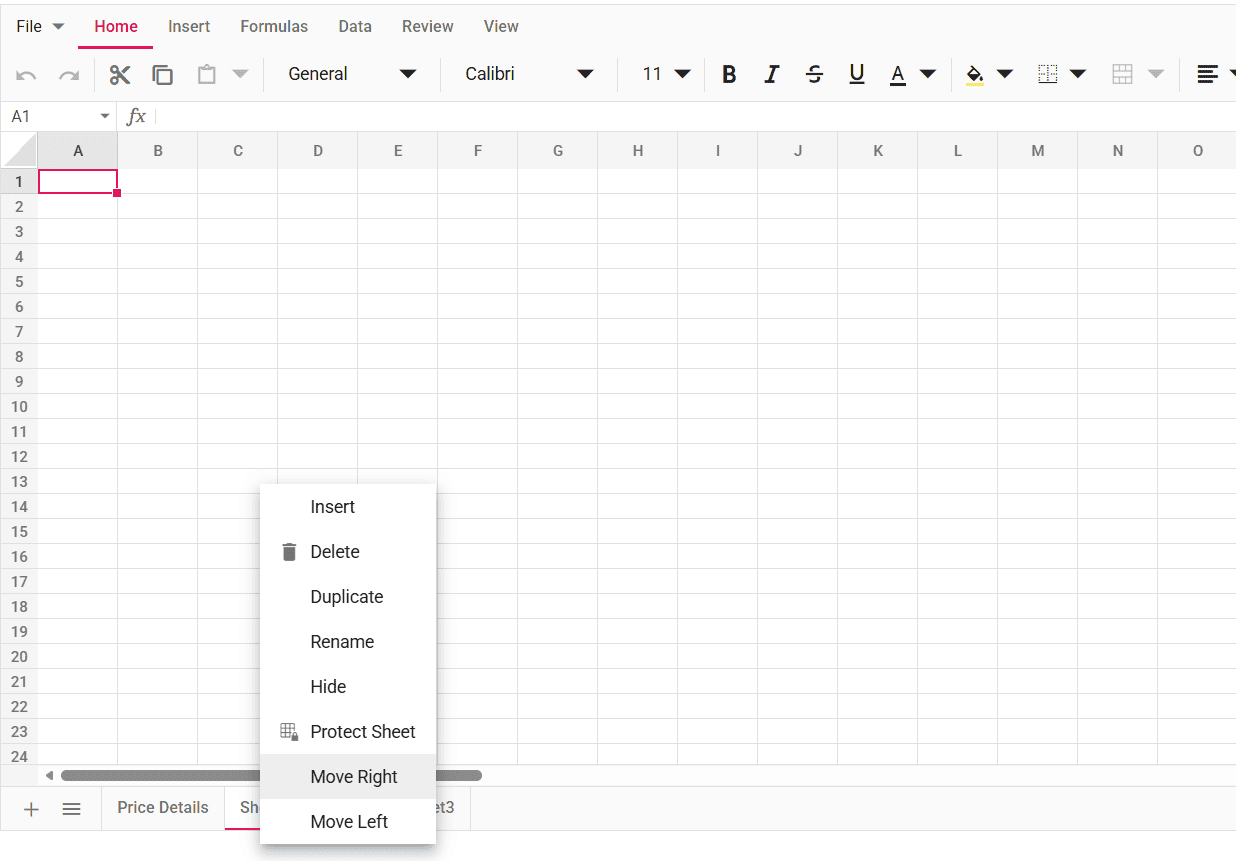The width and height of the screenshot is (1236, 861).
Task: Choose Move Right from the context menu
Action: pos(348,777)
